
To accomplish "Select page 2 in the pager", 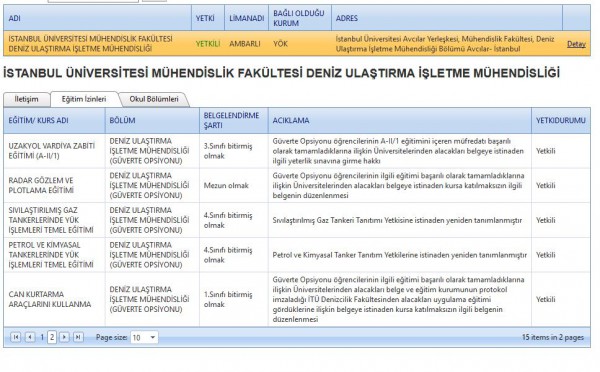I will [x=52, y=338].
